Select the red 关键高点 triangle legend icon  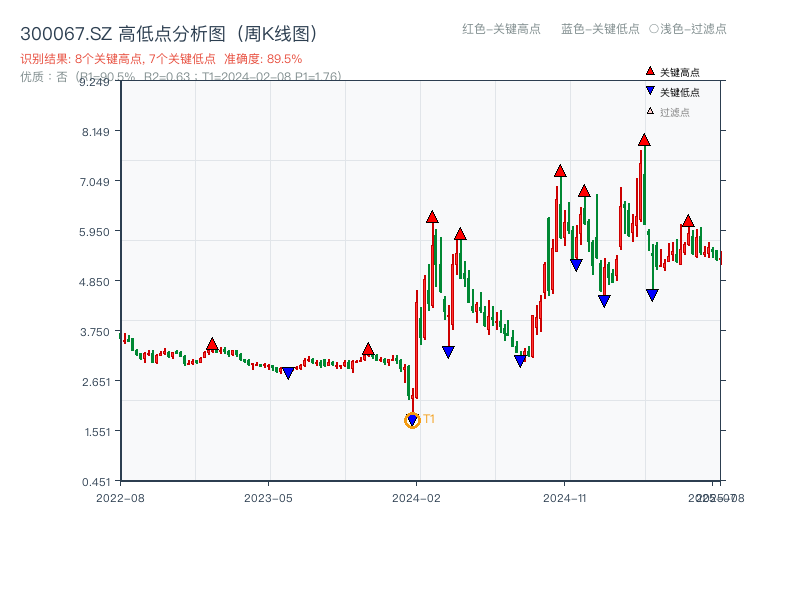(x=650, y=71)
